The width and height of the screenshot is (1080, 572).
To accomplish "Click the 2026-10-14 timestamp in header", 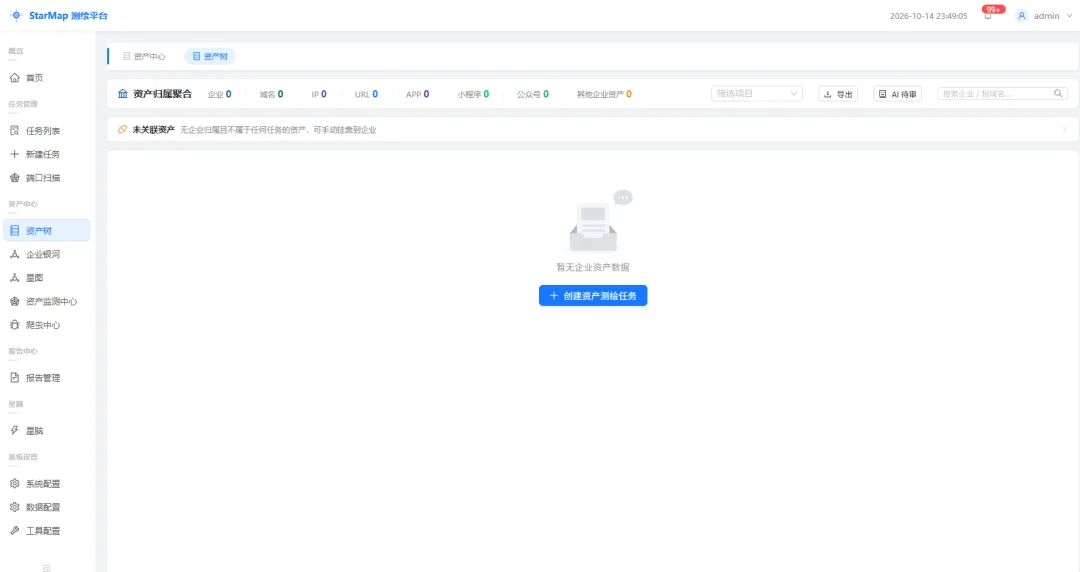I will [928, 16].
